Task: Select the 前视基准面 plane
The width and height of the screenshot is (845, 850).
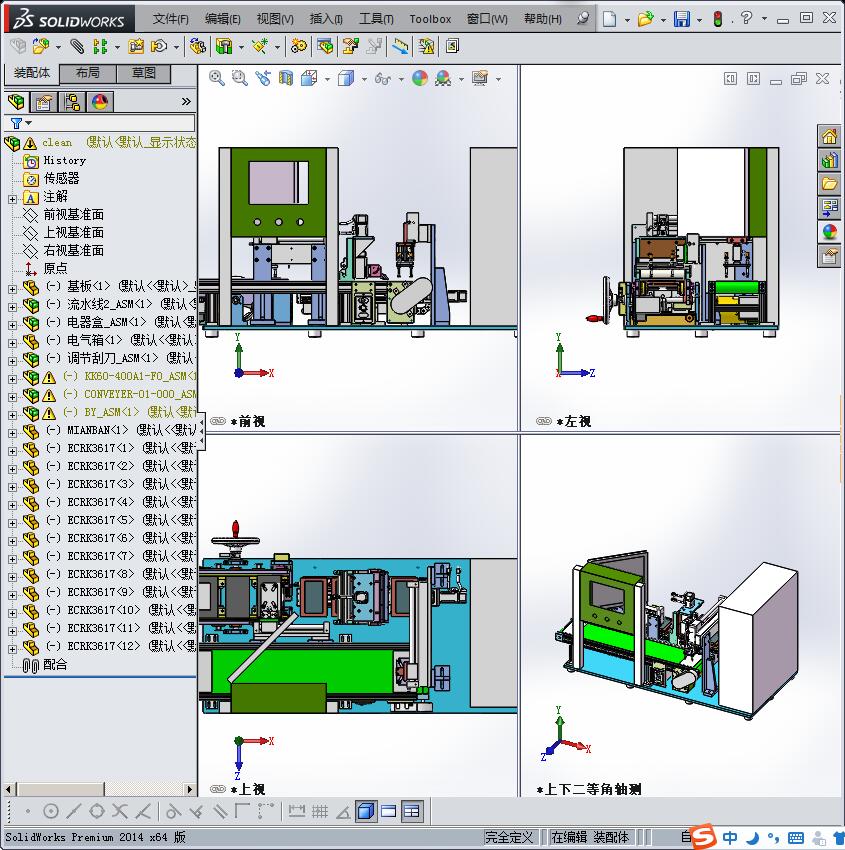Action: click(74, 215)
